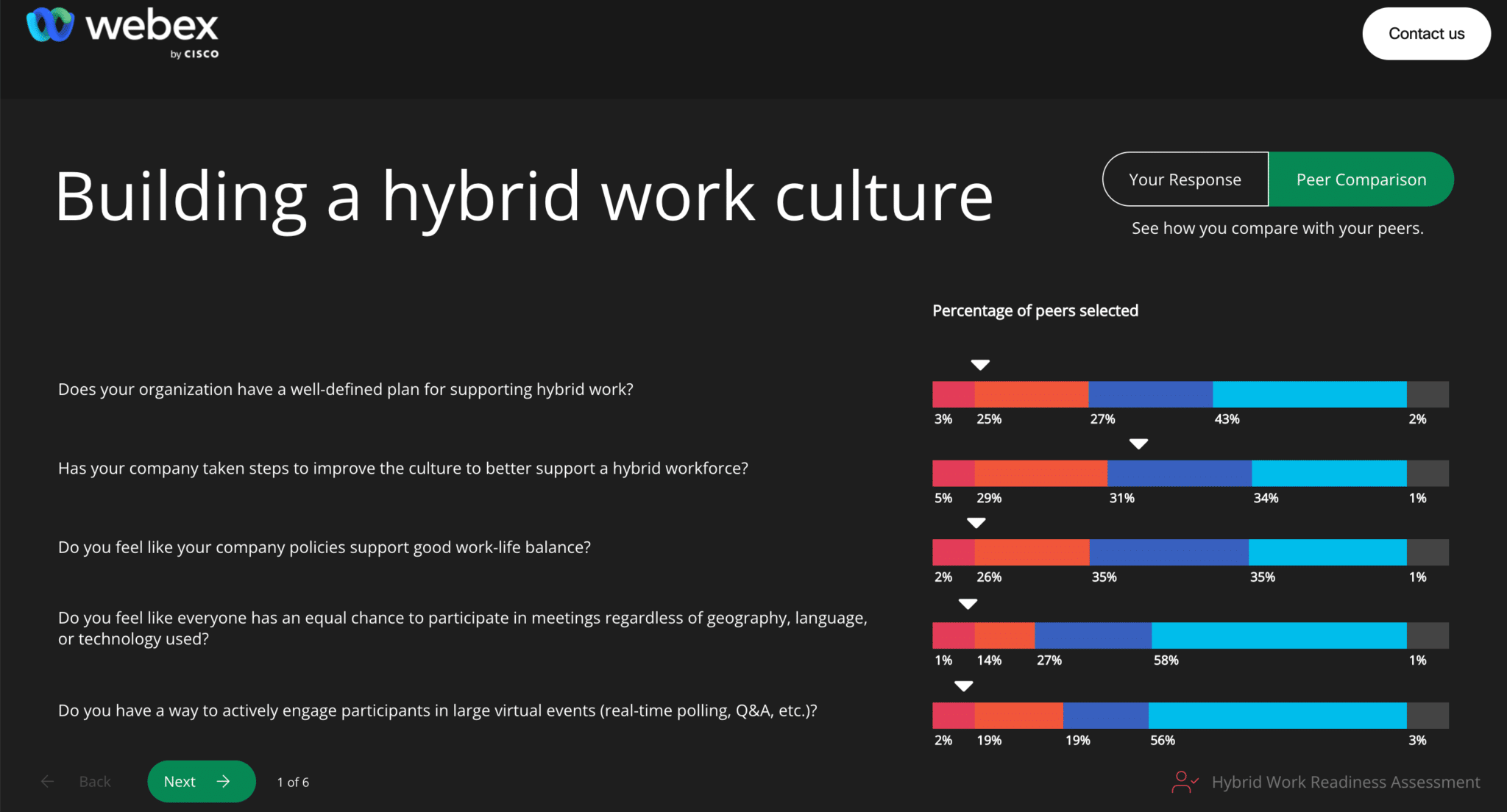Click the 31% blue segment of culture bar
This screenshot has width=1507, height=812.
tap(1180, 474)
